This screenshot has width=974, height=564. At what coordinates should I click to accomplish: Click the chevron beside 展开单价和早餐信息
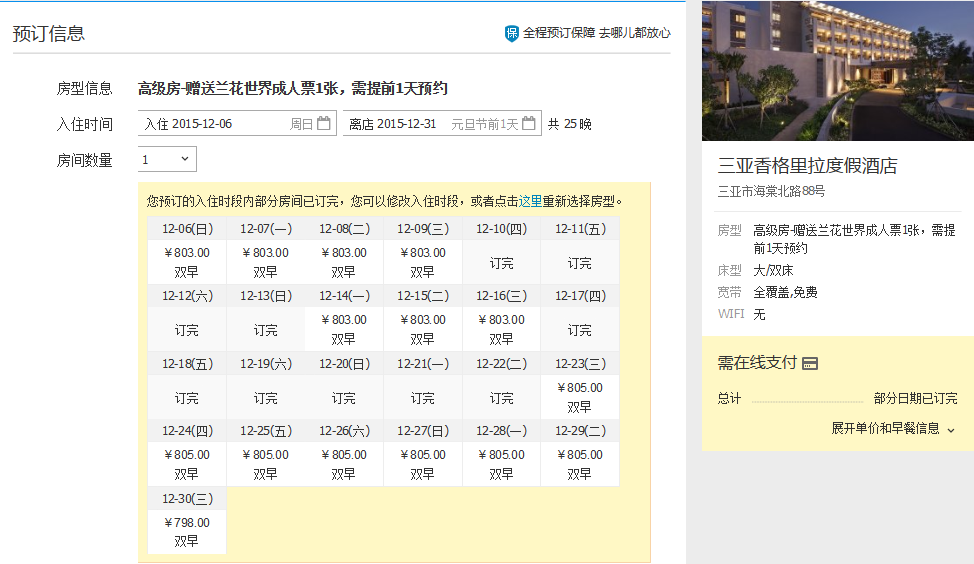(951, 429)
